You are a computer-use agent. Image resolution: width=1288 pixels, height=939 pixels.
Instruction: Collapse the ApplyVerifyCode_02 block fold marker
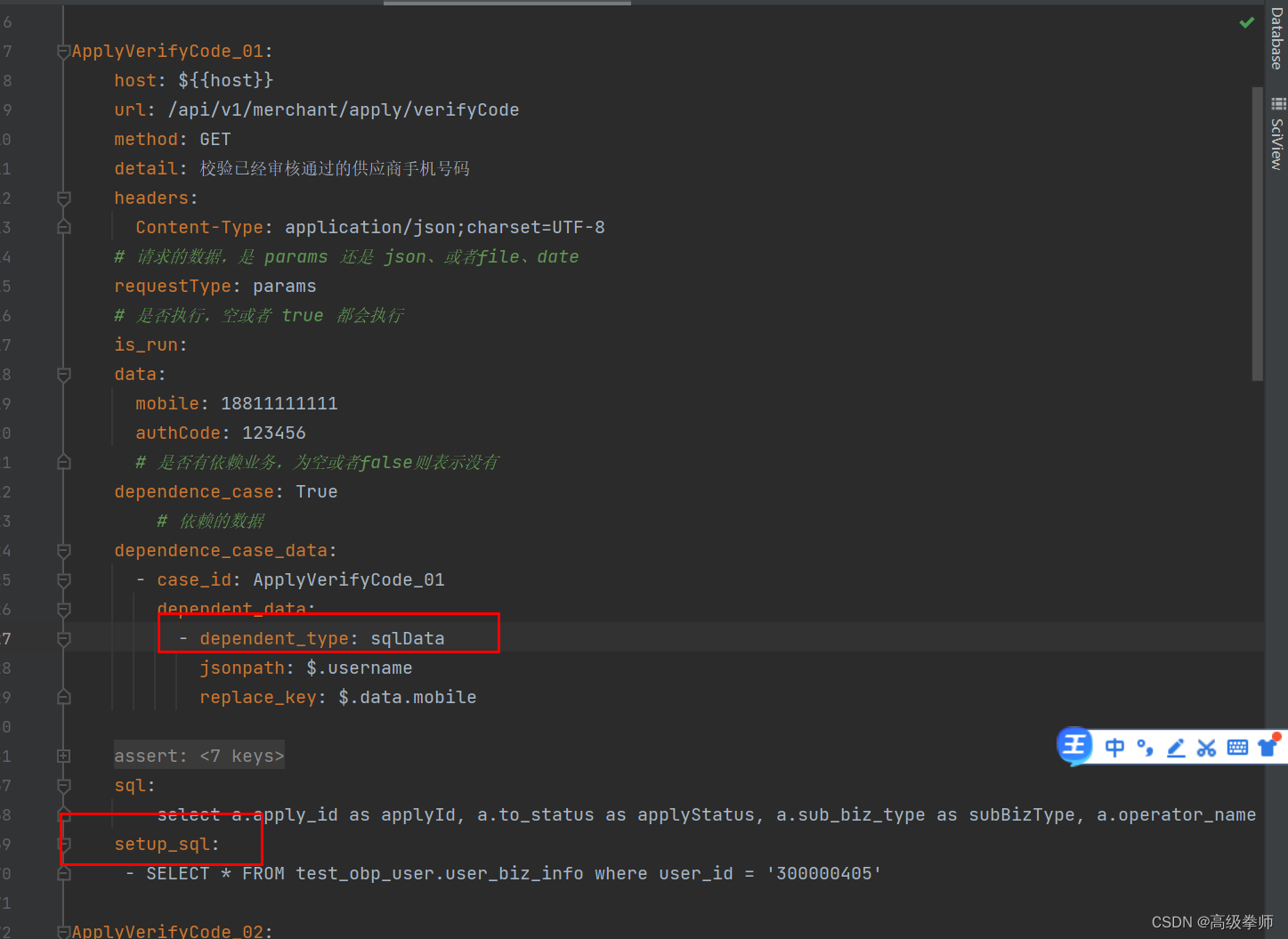[x=63, y=931]
